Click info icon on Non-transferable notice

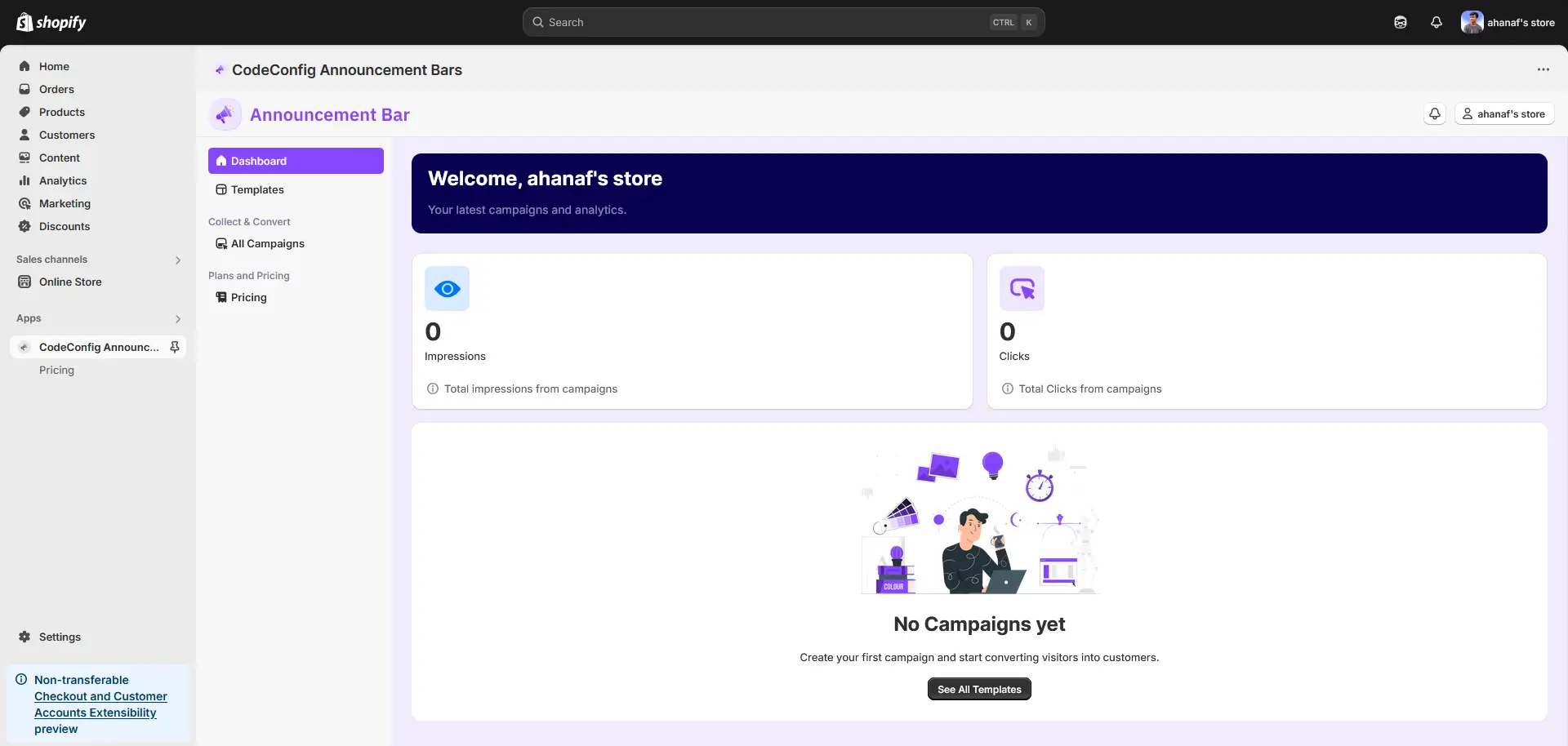[x=21, y=679]
